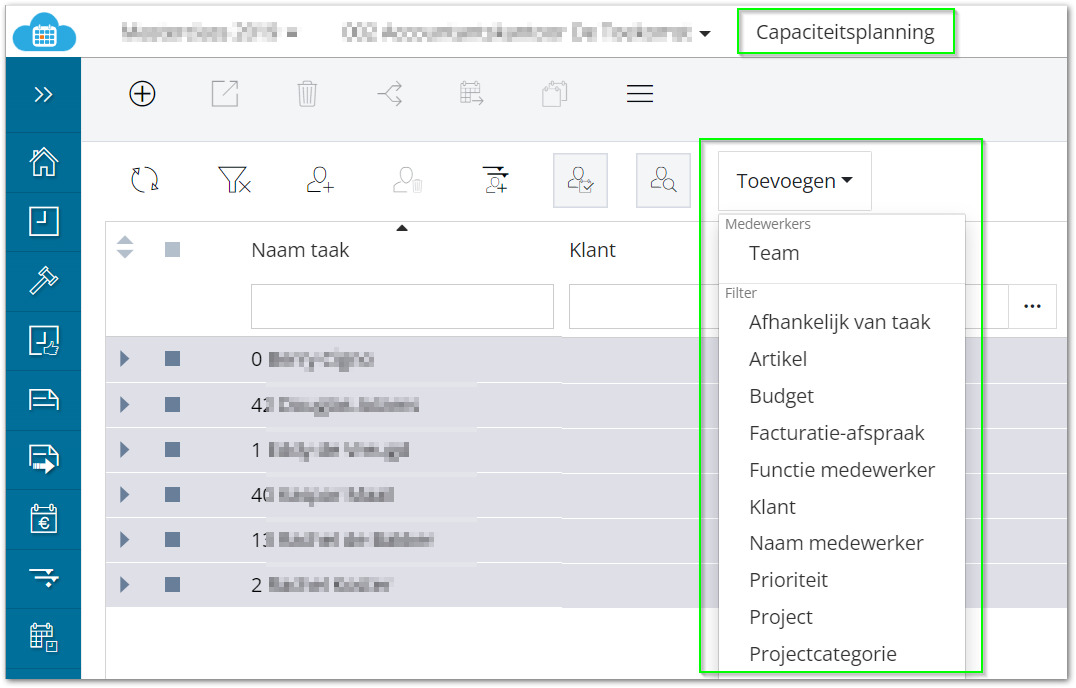
Task: Select Prioriteit filter option
Action: [x=788, y=580]
